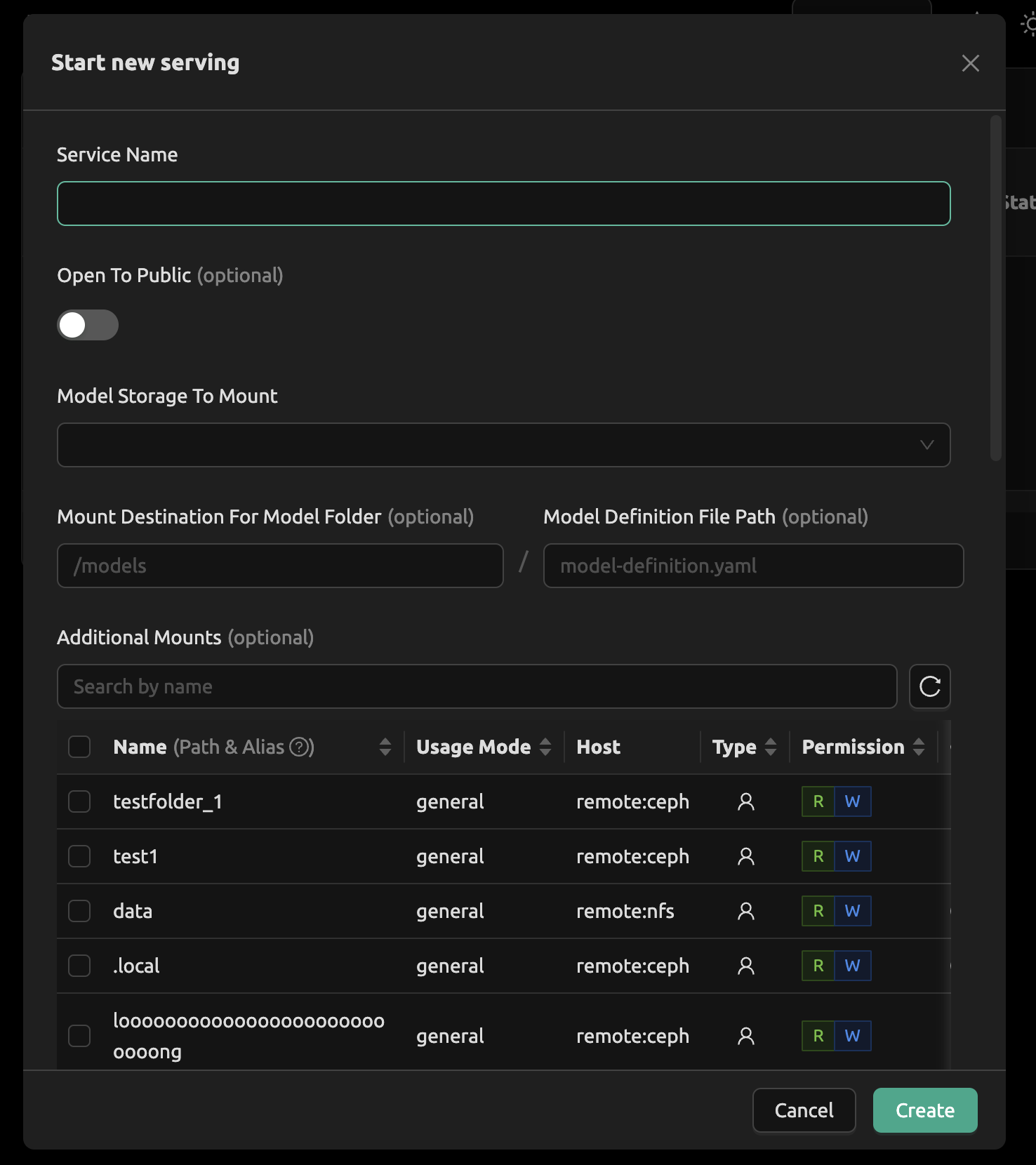Click the R permission badge for data
Screen dimensions: 1036x1165
pyautogui.click(x=818, y=911)
